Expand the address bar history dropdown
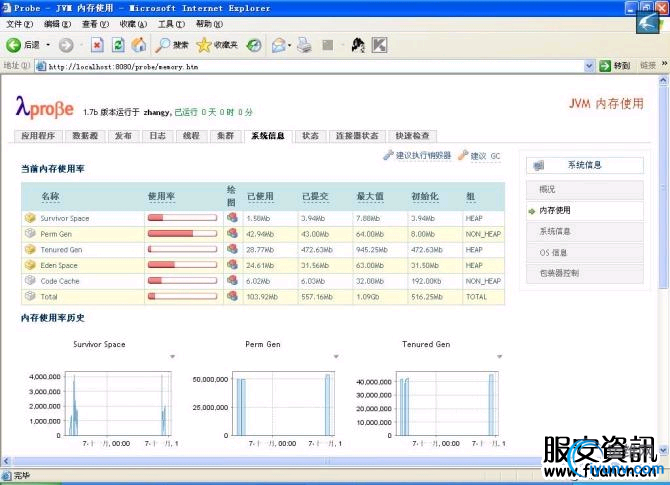Viewport: 670px width, 485px height. coord(589,66)
